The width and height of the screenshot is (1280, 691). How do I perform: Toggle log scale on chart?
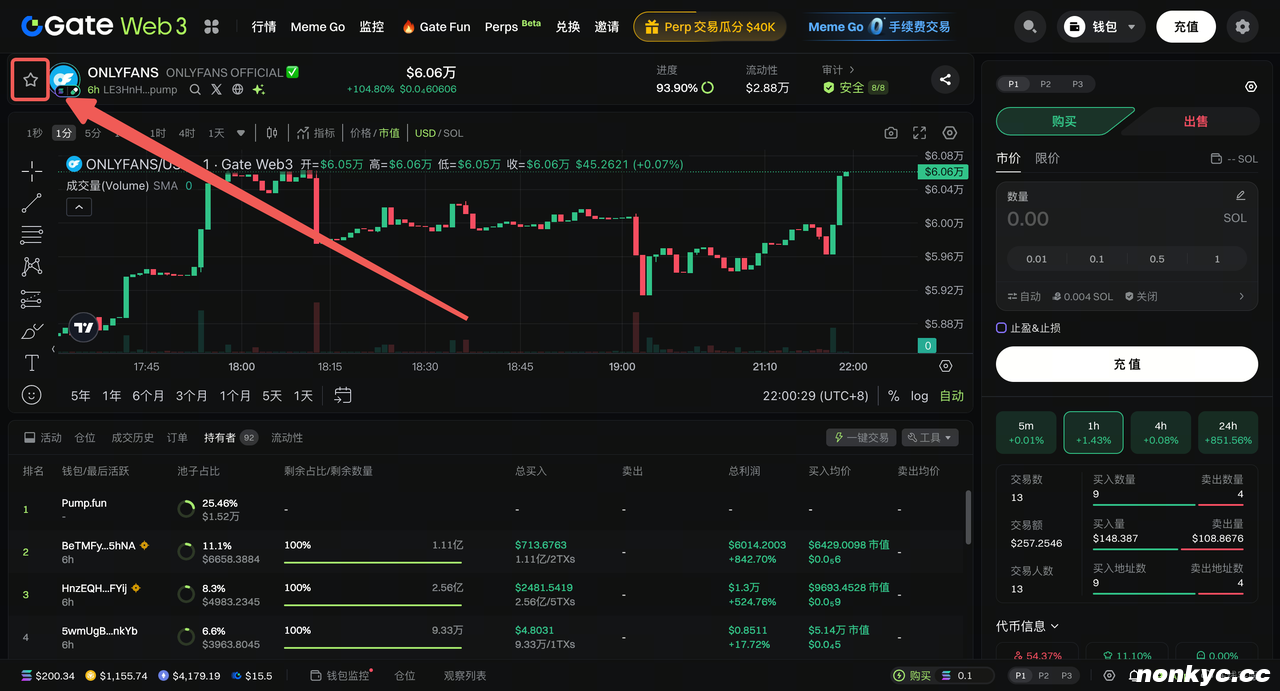coord(919,396)
